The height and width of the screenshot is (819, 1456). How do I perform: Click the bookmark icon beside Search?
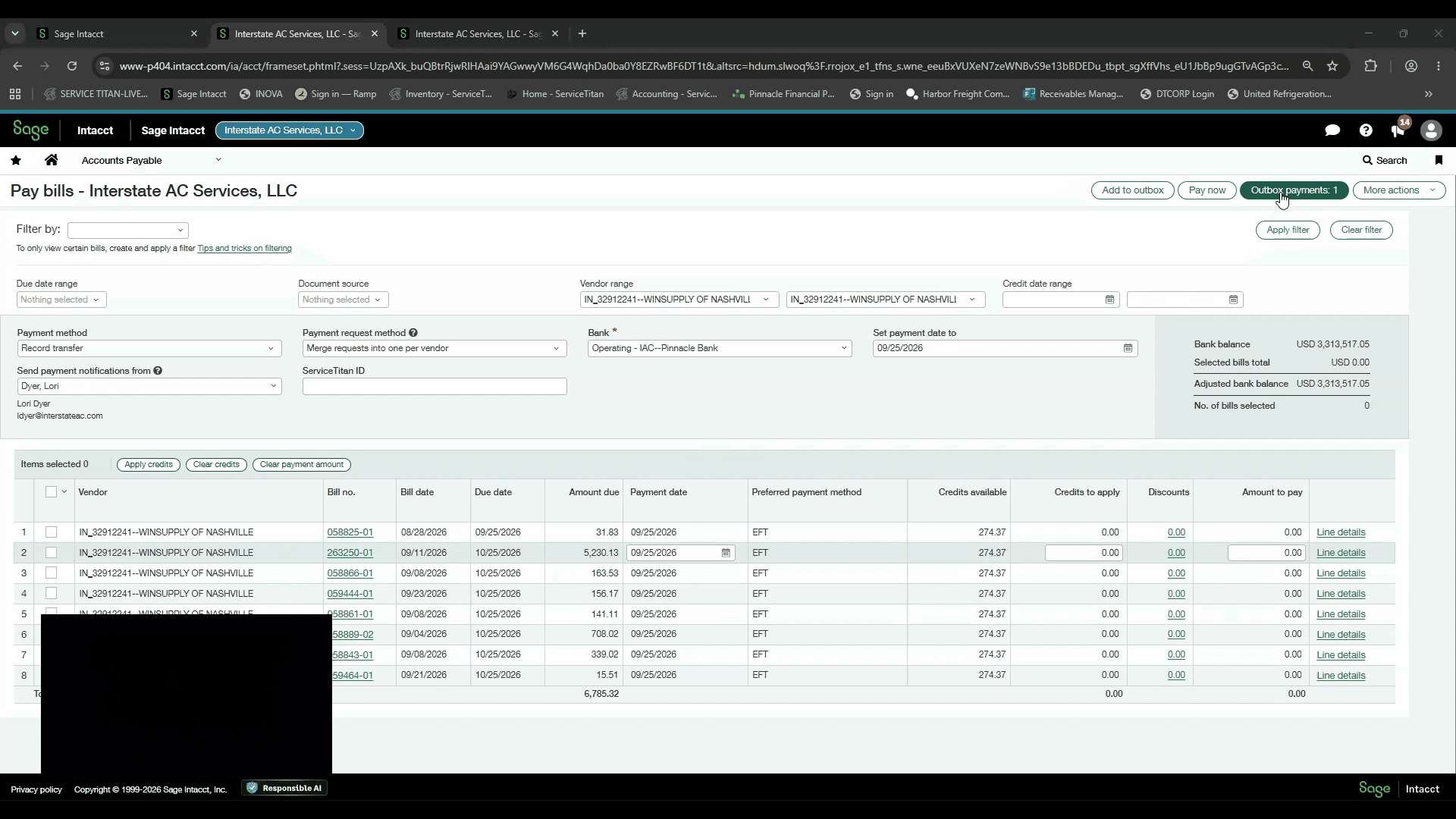[x=1439, y=160]
